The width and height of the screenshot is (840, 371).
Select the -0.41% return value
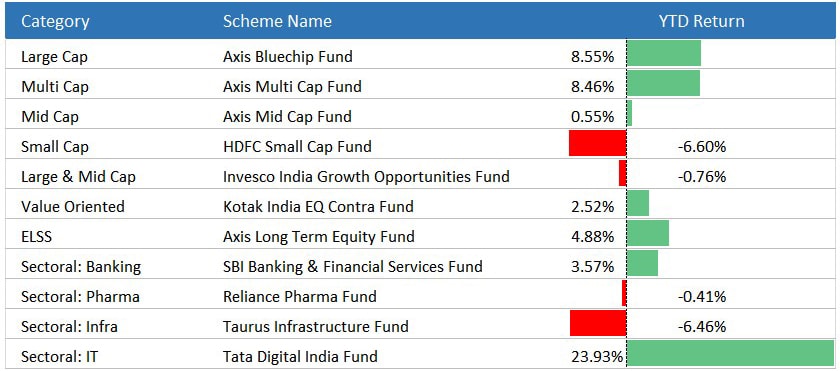[x=701, y=297]
